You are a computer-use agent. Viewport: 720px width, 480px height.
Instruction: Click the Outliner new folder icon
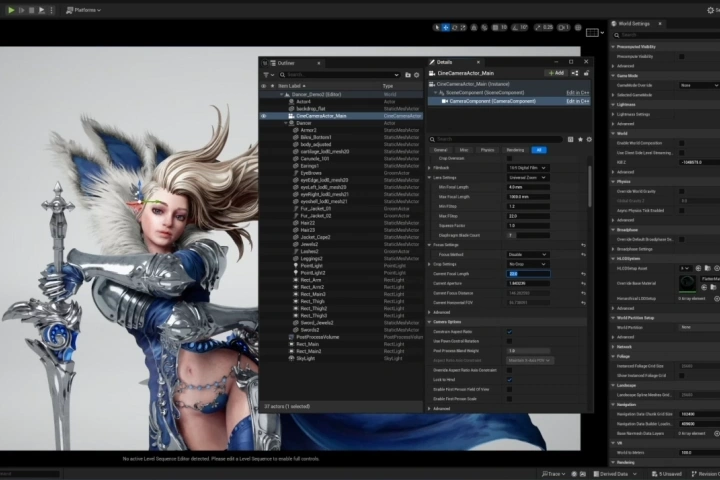(x=408, y=75)
